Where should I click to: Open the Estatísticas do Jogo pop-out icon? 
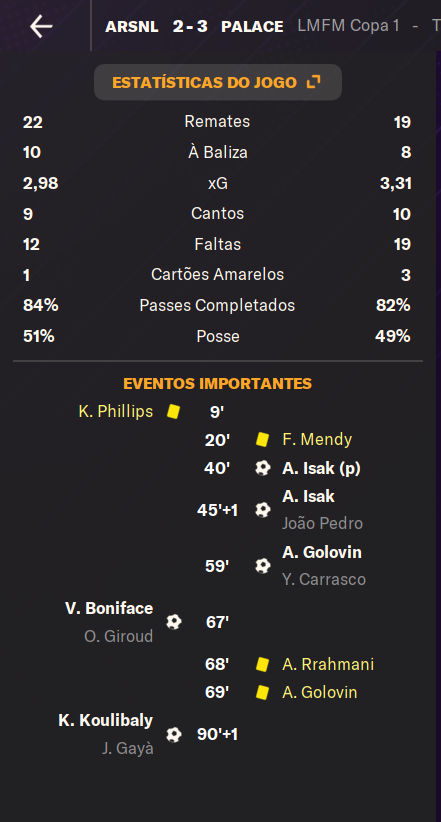click(x=314, y=82)
